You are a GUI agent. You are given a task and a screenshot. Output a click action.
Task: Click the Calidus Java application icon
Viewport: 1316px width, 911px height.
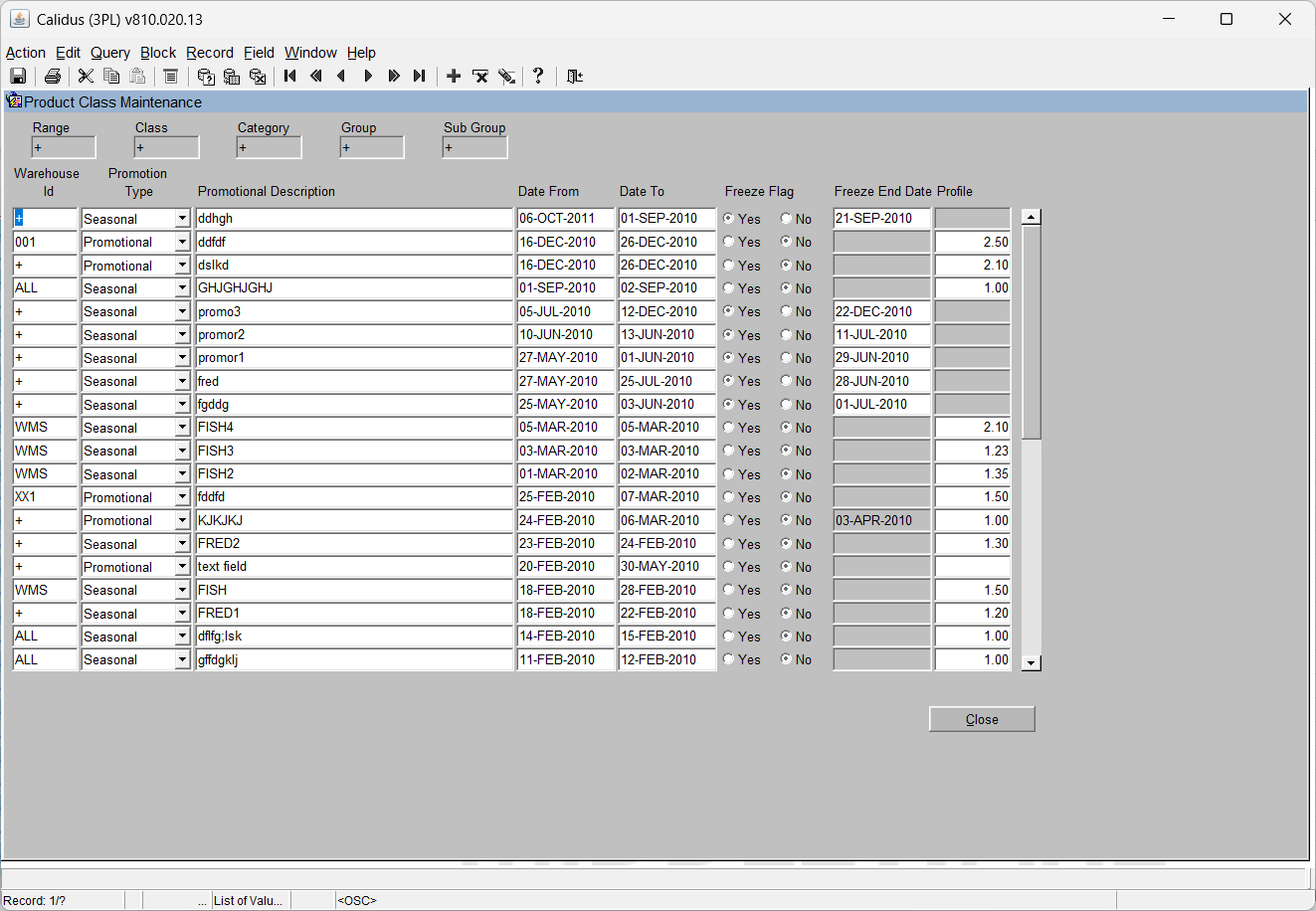[x=19, y=19]
